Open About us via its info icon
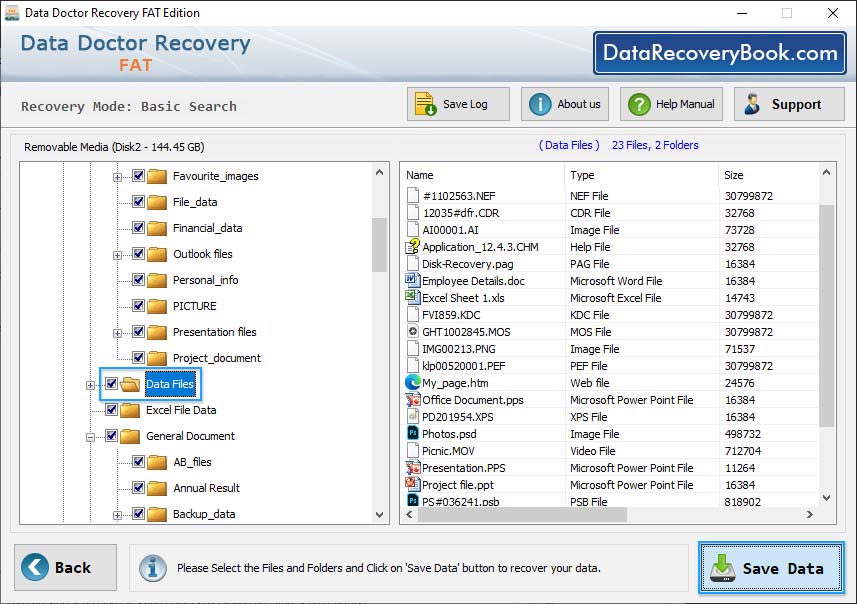This screenshot has width=857, height=604. click(540, 103)
